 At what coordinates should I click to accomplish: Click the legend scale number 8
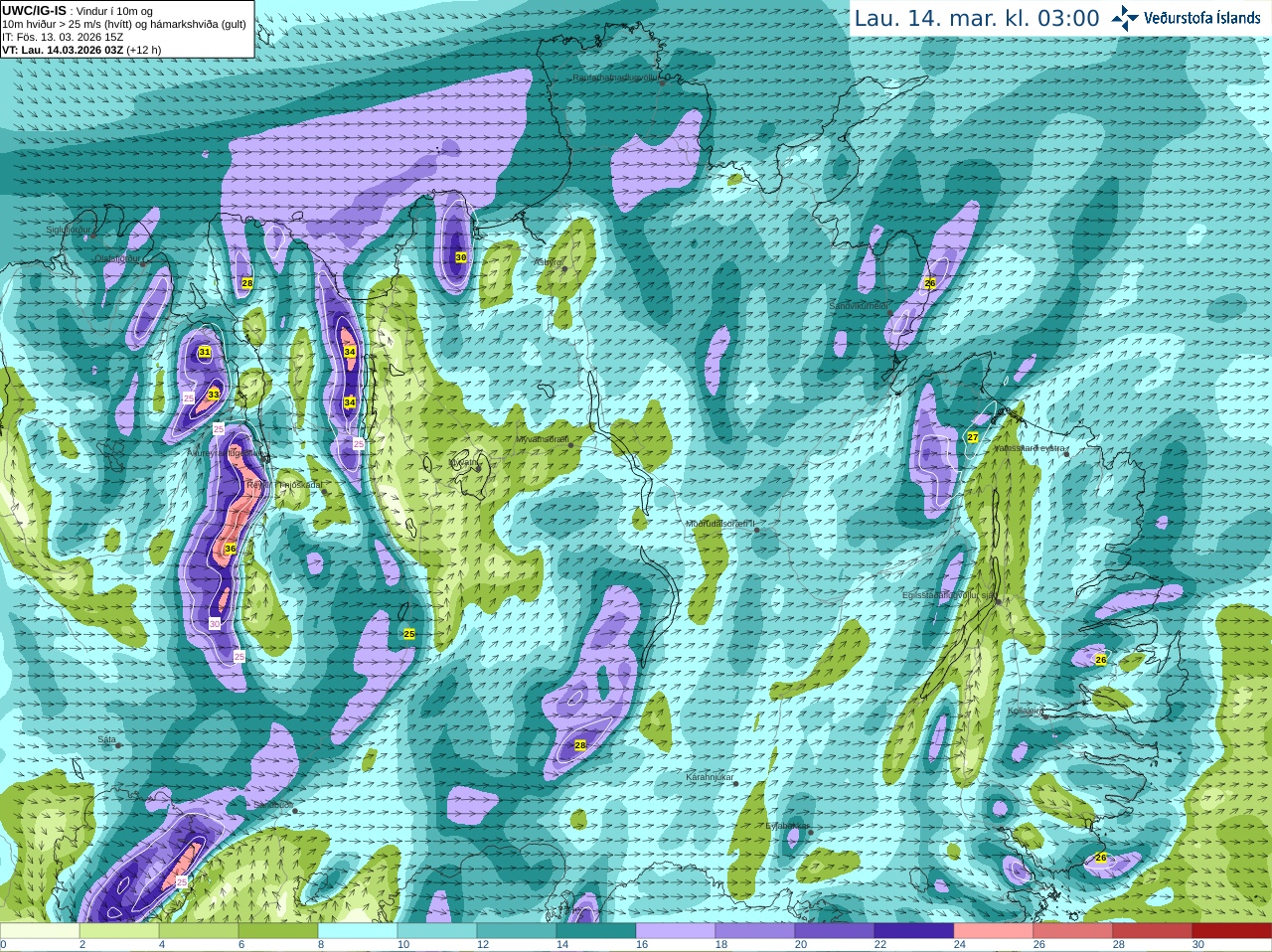[x=321, y=945]
